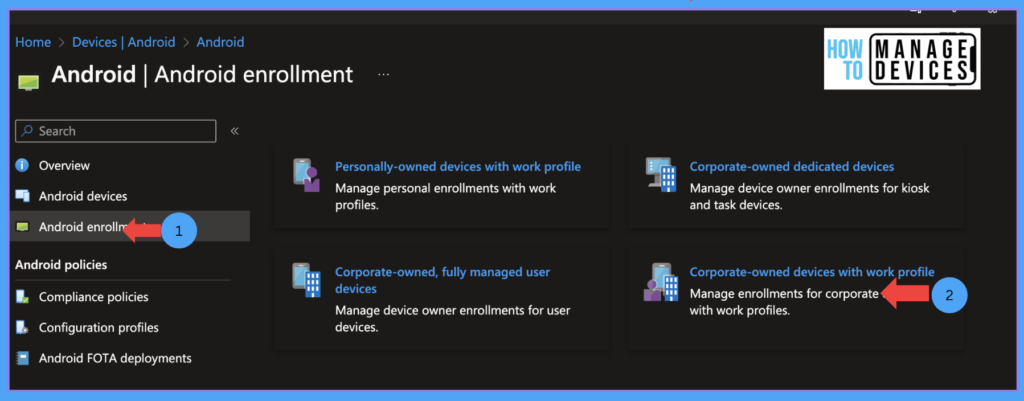Screen dimensions: 1024x401
Task: Click 'Manage device owner enrollments for user devices' text
Action: pyautogui.click(x=453, y=319)
